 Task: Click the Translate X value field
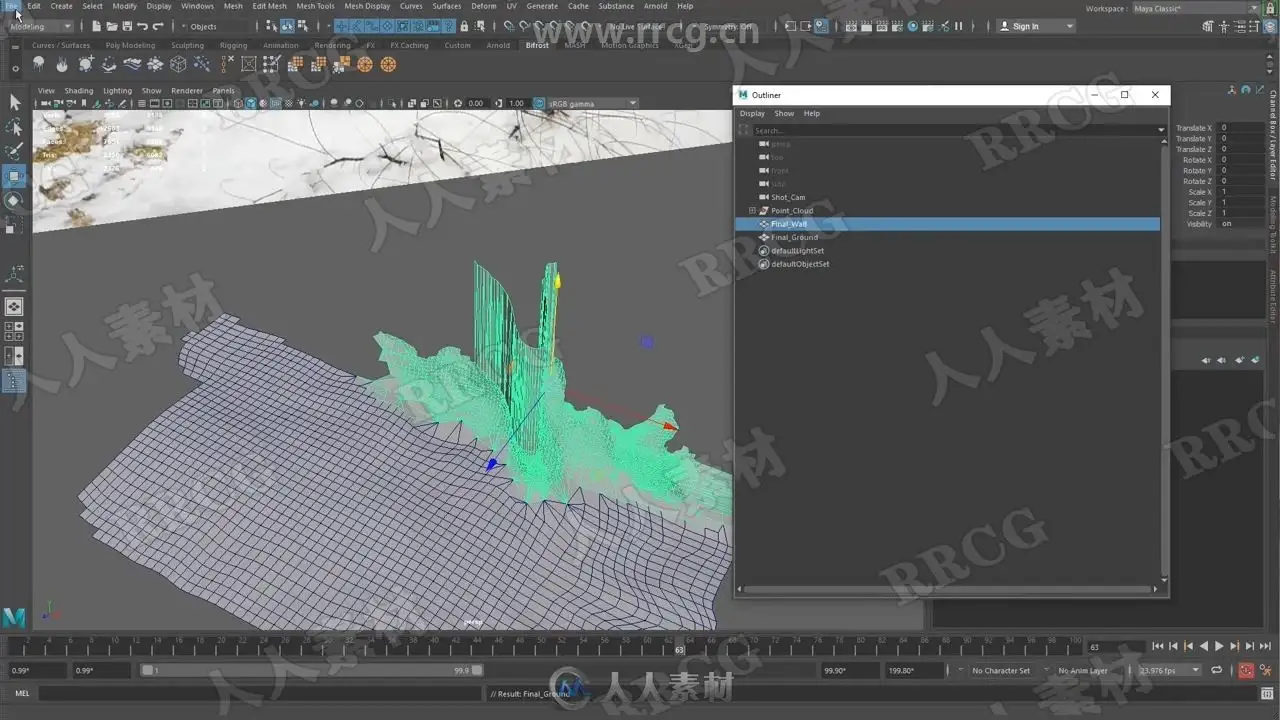coord(1240,128)
